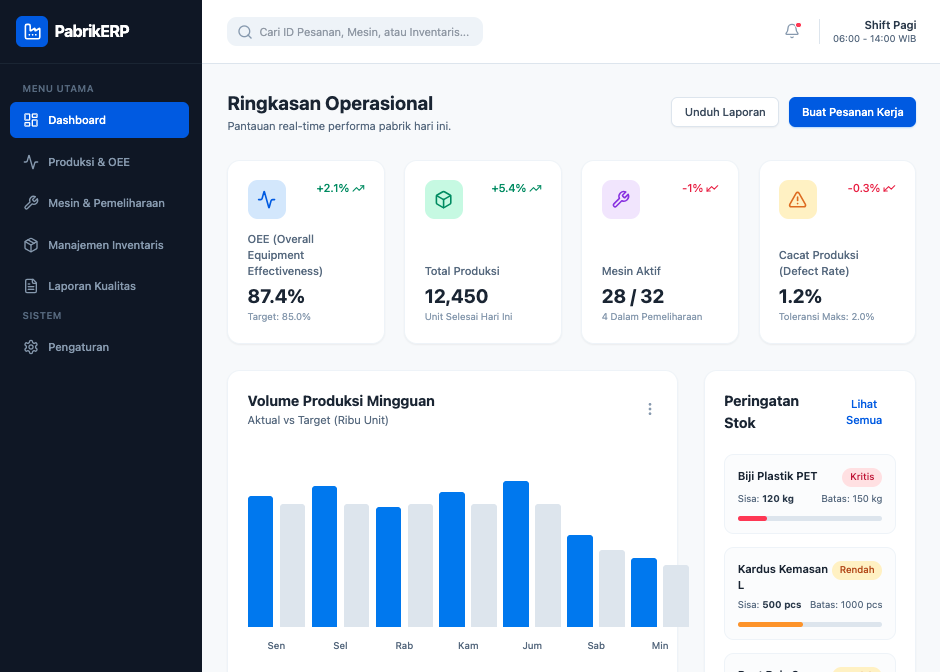This screenshot has height=672, width=940.
Task: Select the OEE pulse icon on the OEE card
Action: tap(266, 199)
